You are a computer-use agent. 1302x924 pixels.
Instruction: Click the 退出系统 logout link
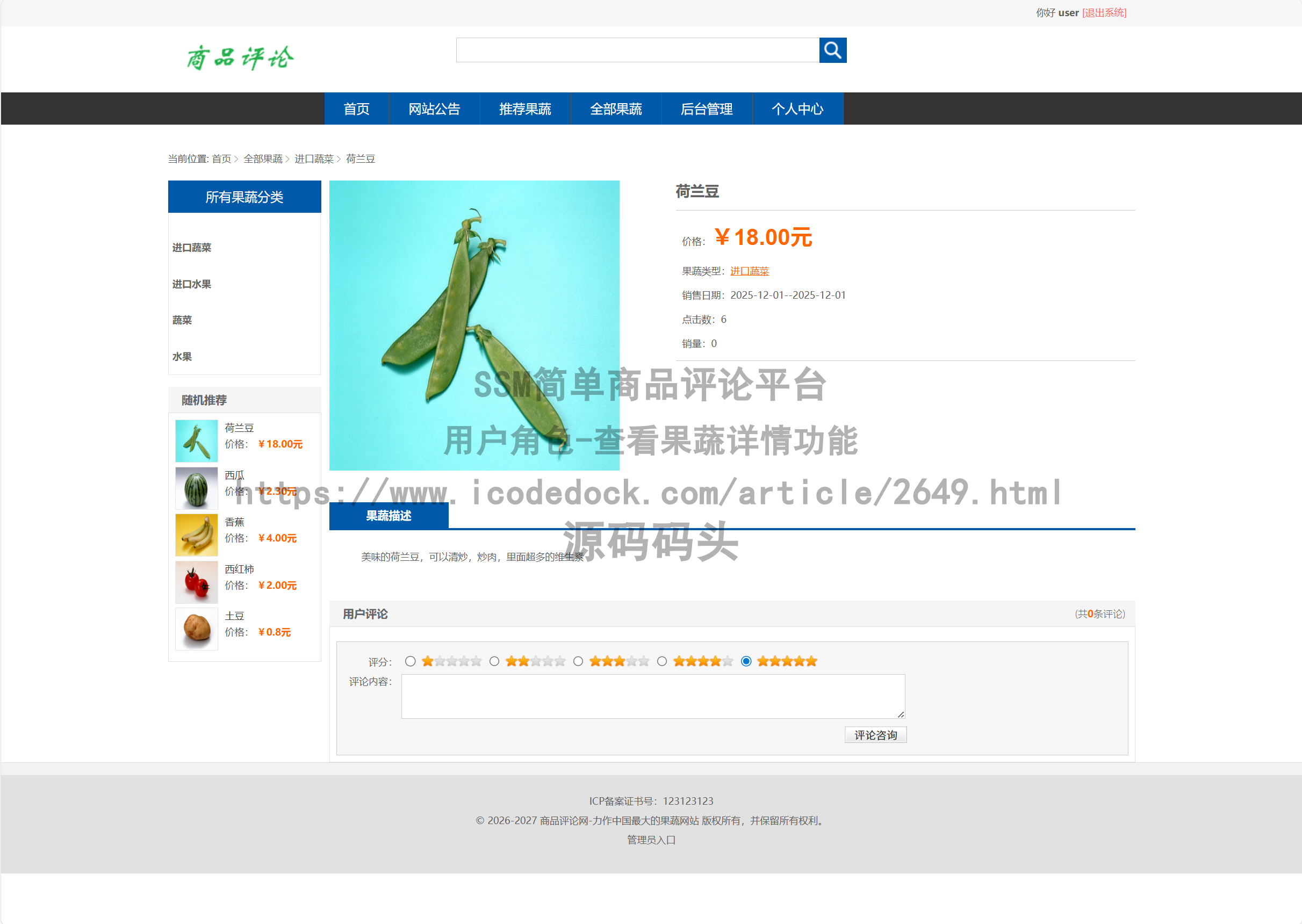tap(1104, 12)
